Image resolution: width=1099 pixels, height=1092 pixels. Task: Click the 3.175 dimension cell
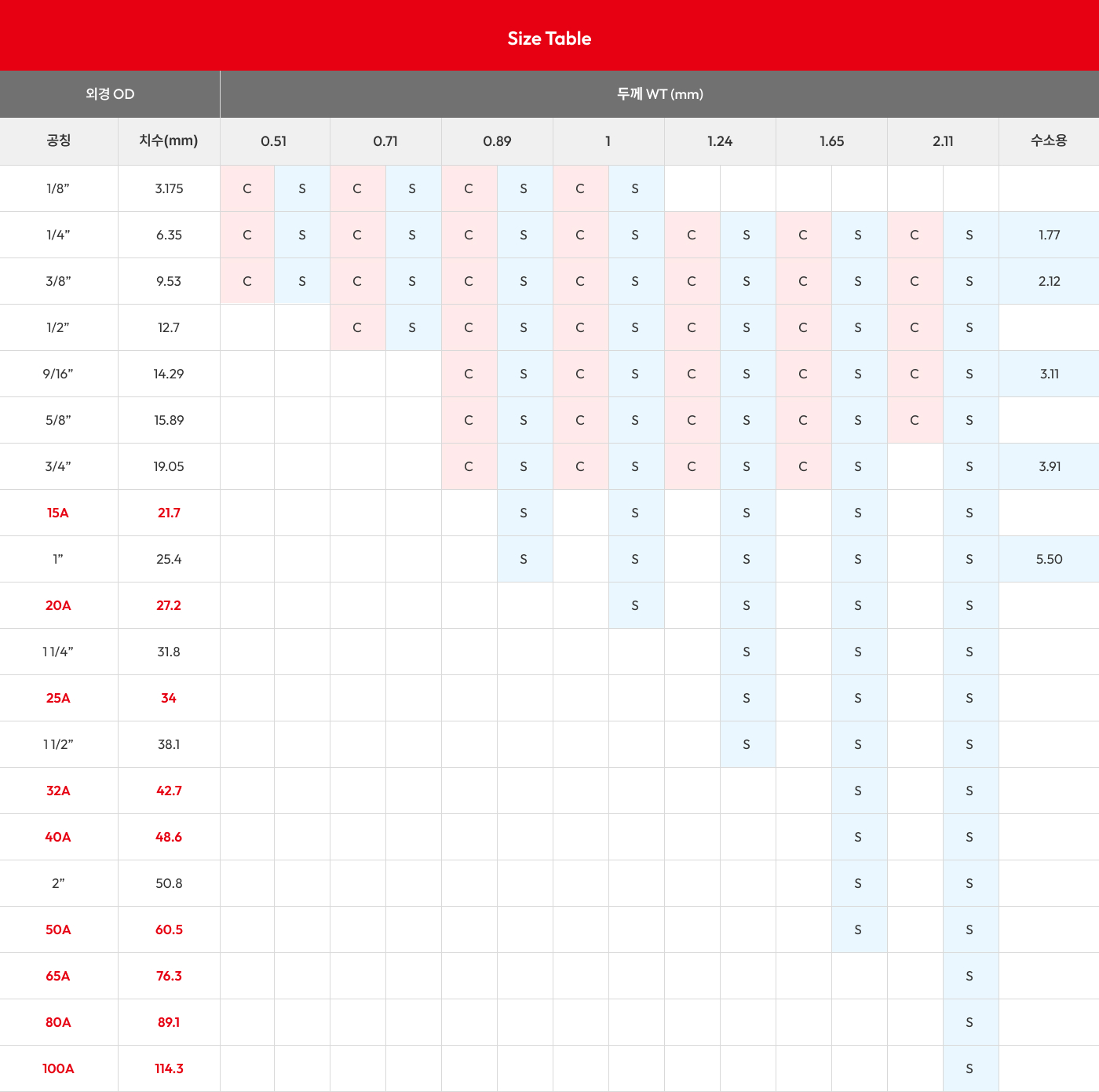point(169,188)
